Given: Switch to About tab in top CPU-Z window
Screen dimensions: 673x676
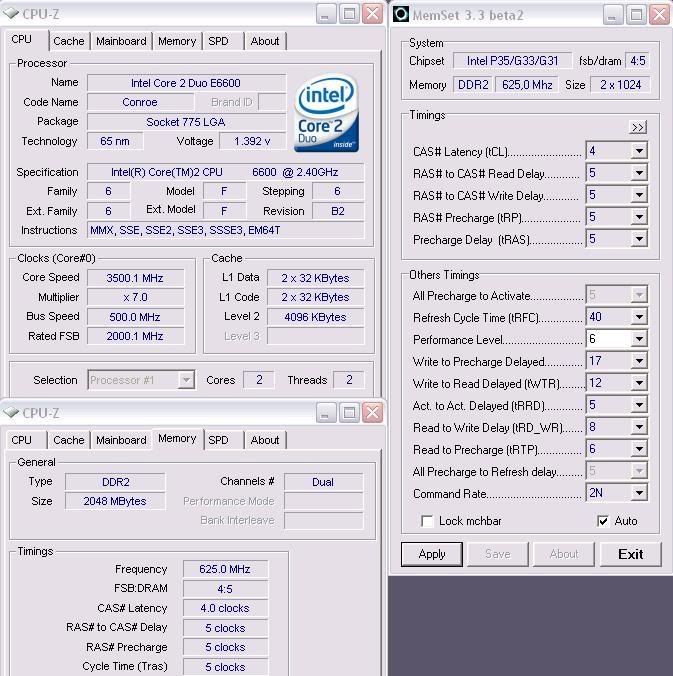Looking at the screenshot, I should tap(265, 41).
